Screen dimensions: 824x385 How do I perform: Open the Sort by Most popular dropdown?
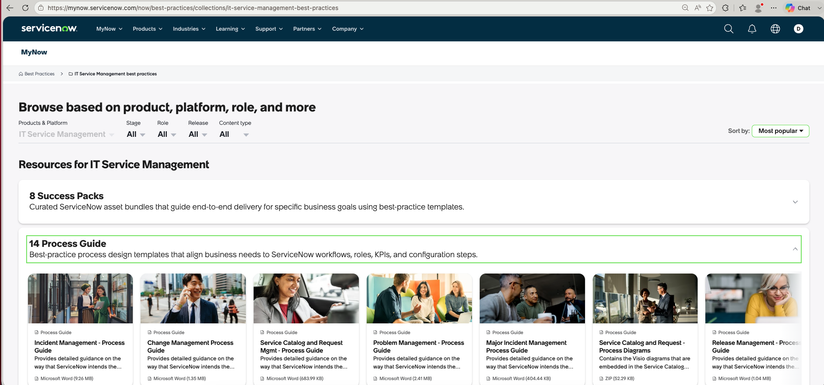780,131
